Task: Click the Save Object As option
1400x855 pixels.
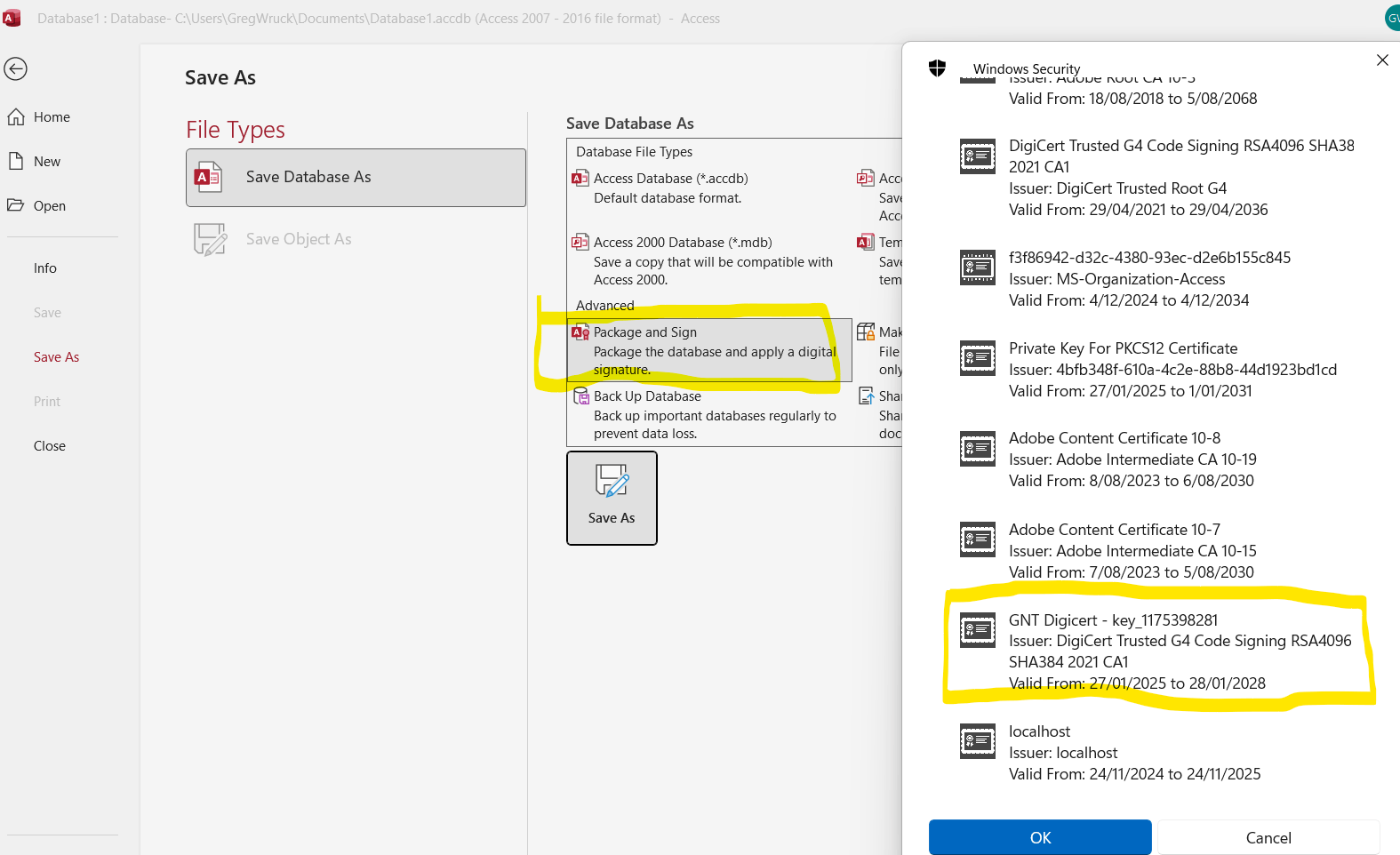Action: pyautogui.click(x=356, y=239)
